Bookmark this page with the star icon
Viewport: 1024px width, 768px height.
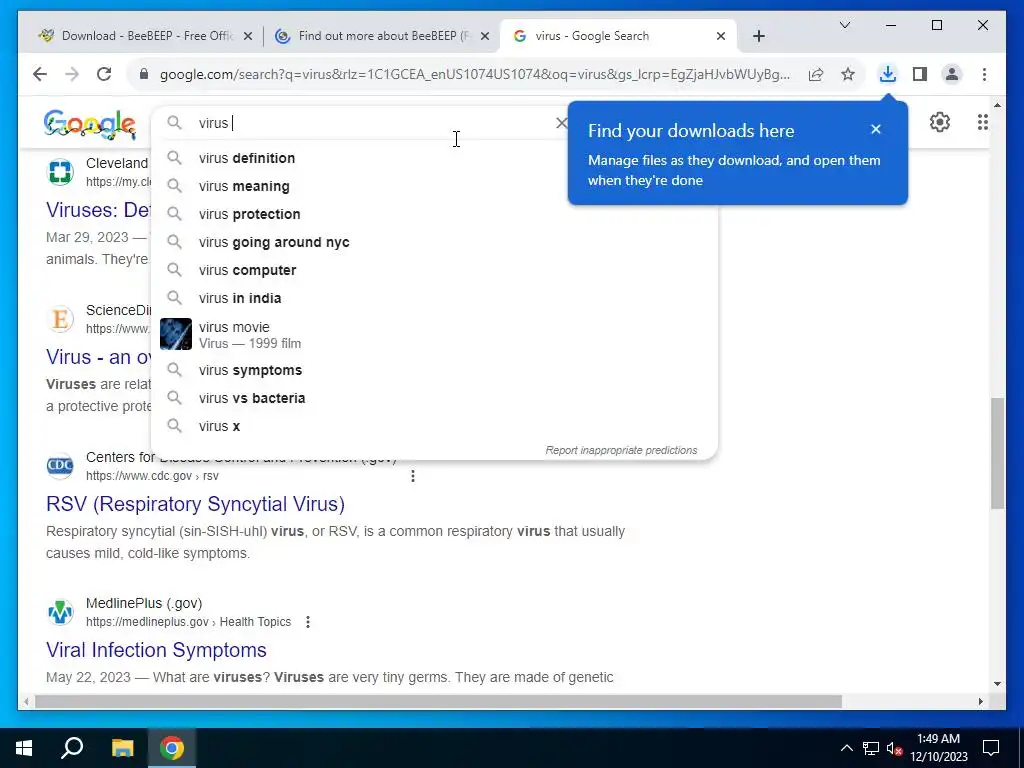[x=848, y=74]
